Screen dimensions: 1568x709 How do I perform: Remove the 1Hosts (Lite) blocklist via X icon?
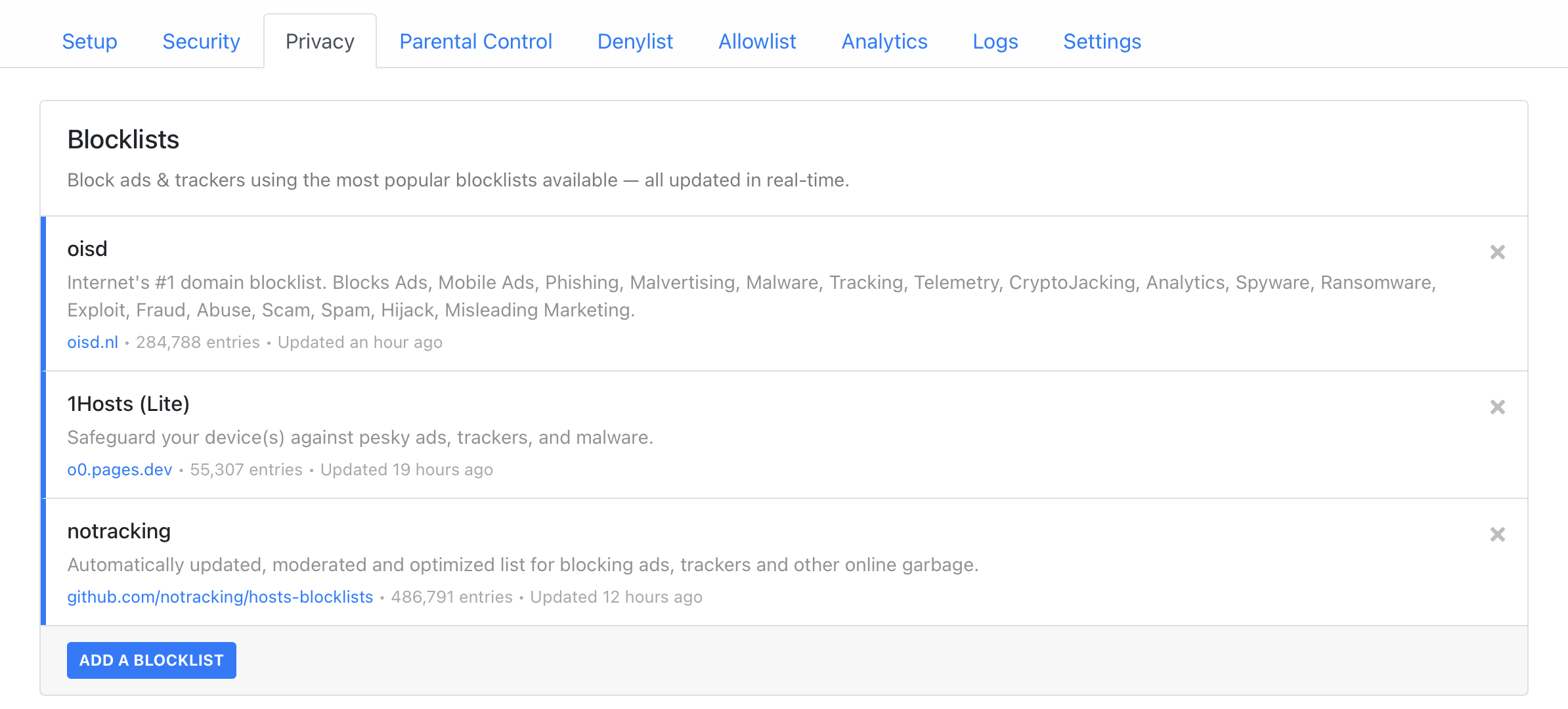(1497, 407)
